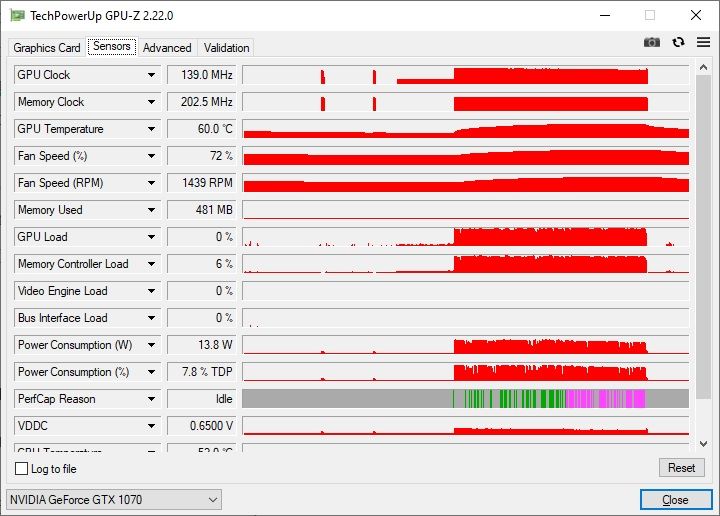
Task: Click the PerfCap Reason color graph
Action: (x=466, y=399)
